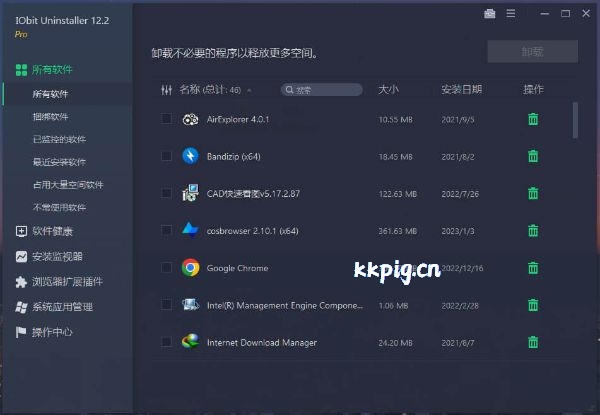Click the greyed 卸载 uninstall button
This screenshot has height=415, width=600.
pos(533,51)
